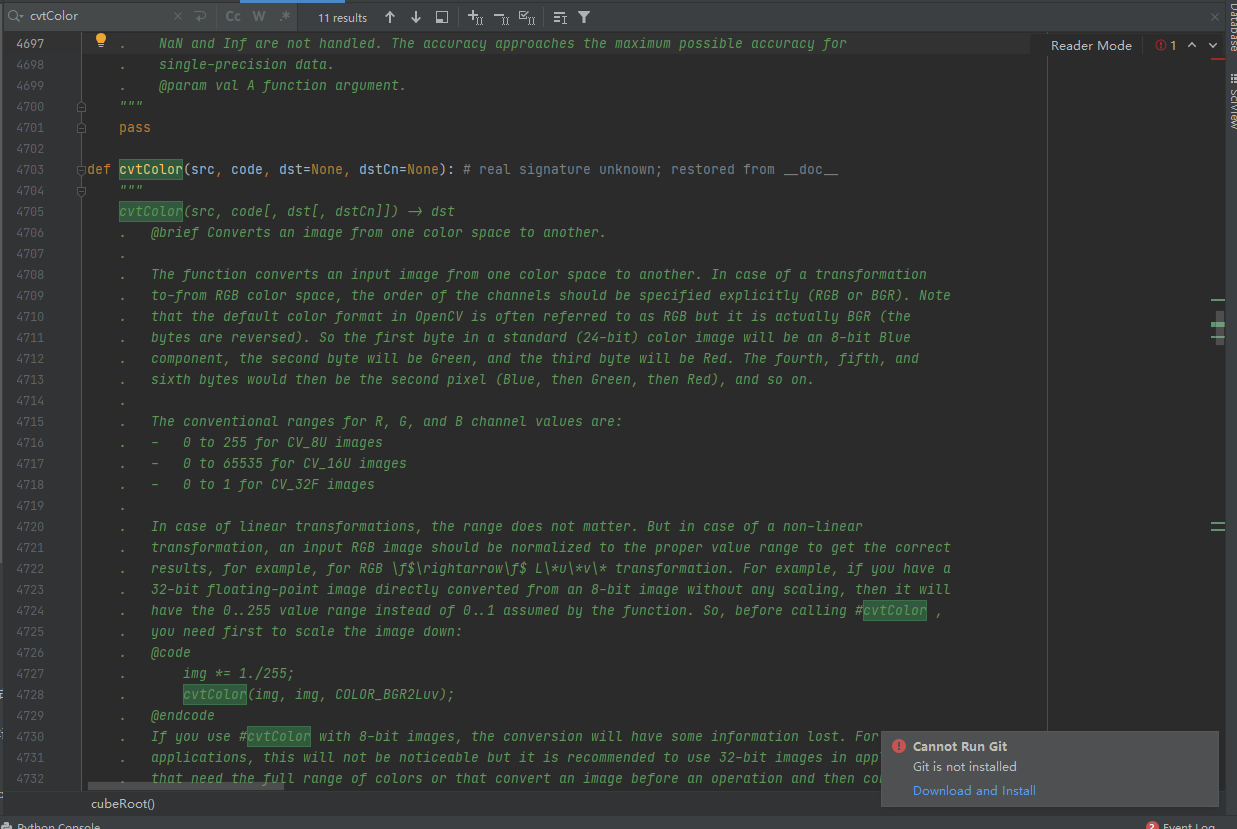Click the next occurrence down-arrow icon

(x=415, y=17)
